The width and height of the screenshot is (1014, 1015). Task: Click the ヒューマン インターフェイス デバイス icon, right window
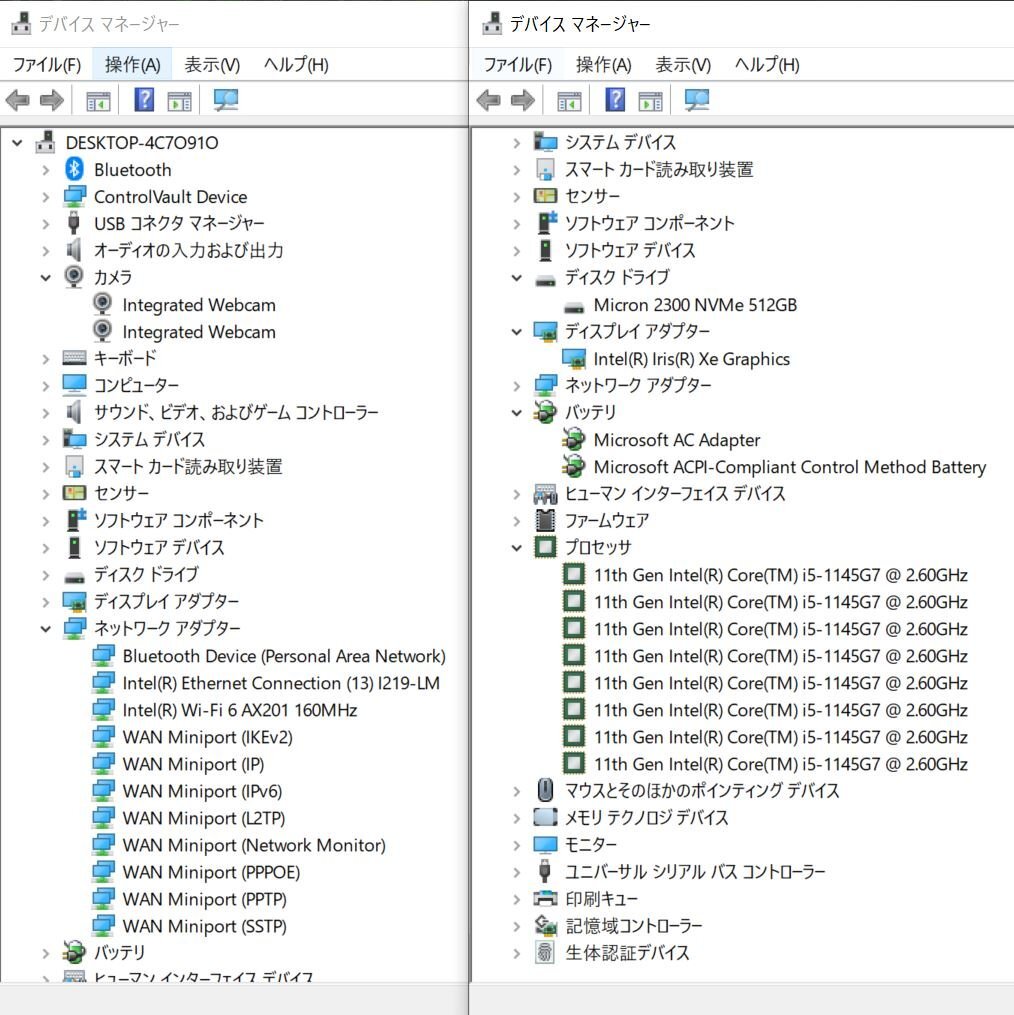[545, 494]
